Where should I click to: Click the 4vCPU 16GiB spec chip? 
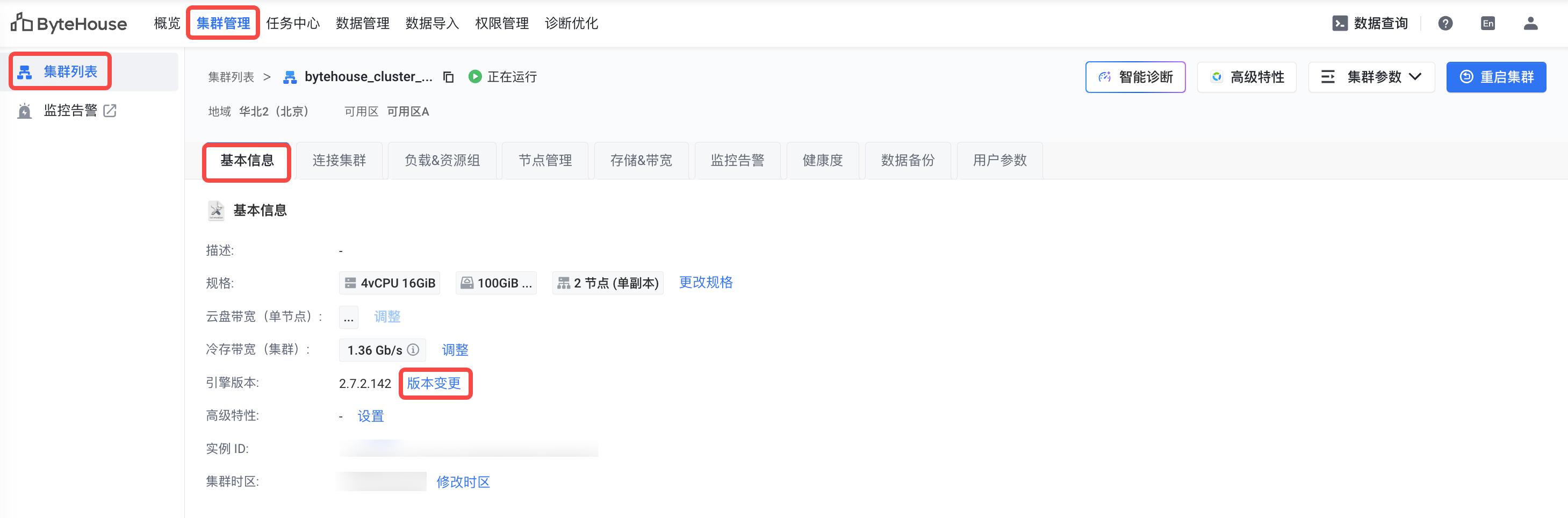coord(390,283)
